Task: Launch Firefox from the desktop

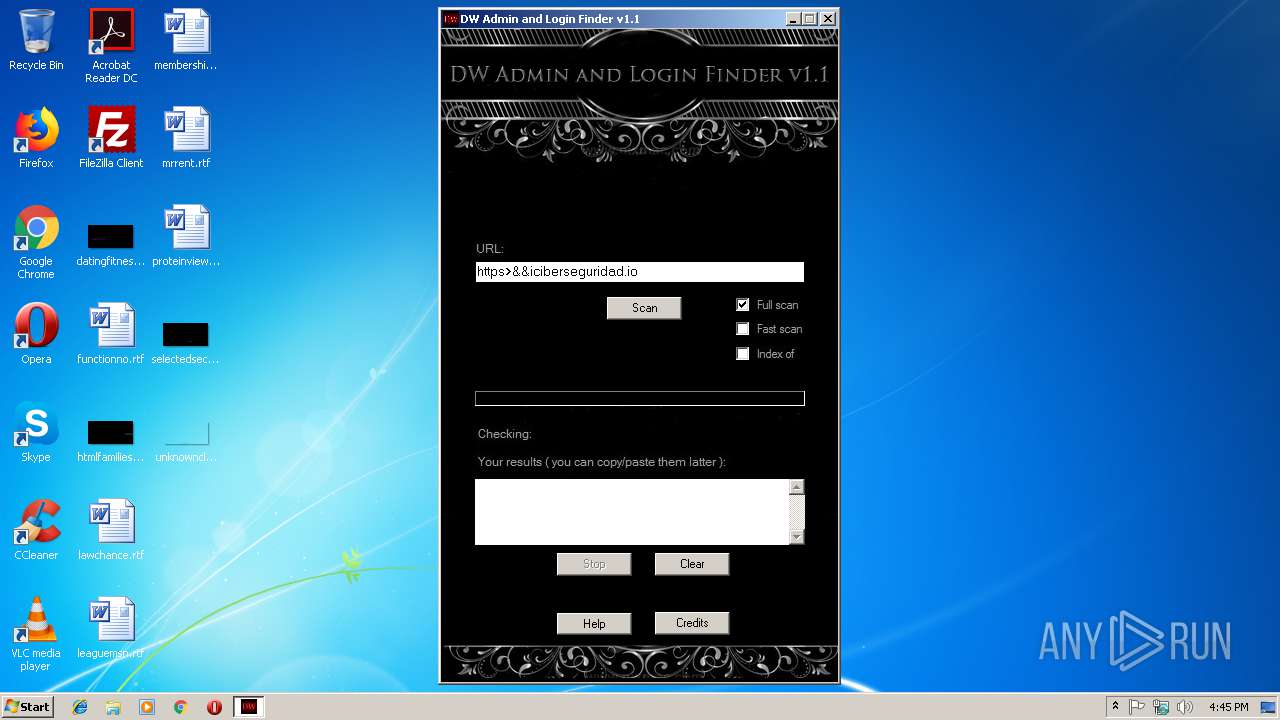Action: pyautogui.click(x=36, y=138)
